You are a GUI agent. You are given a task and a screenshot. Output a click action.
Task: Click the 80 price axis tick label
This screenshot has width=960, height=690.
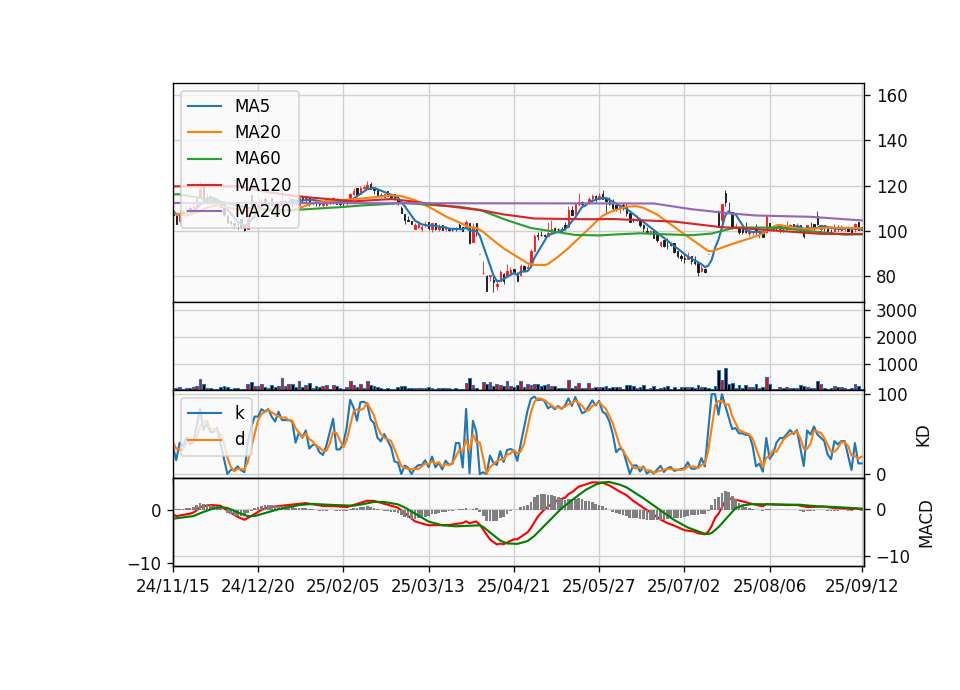click(886, 277)
